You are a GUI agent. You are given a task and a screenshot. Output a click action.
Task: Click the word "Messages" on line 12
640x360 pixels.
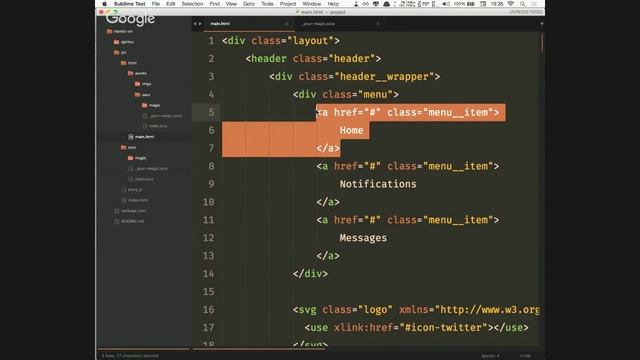(363, 238)
